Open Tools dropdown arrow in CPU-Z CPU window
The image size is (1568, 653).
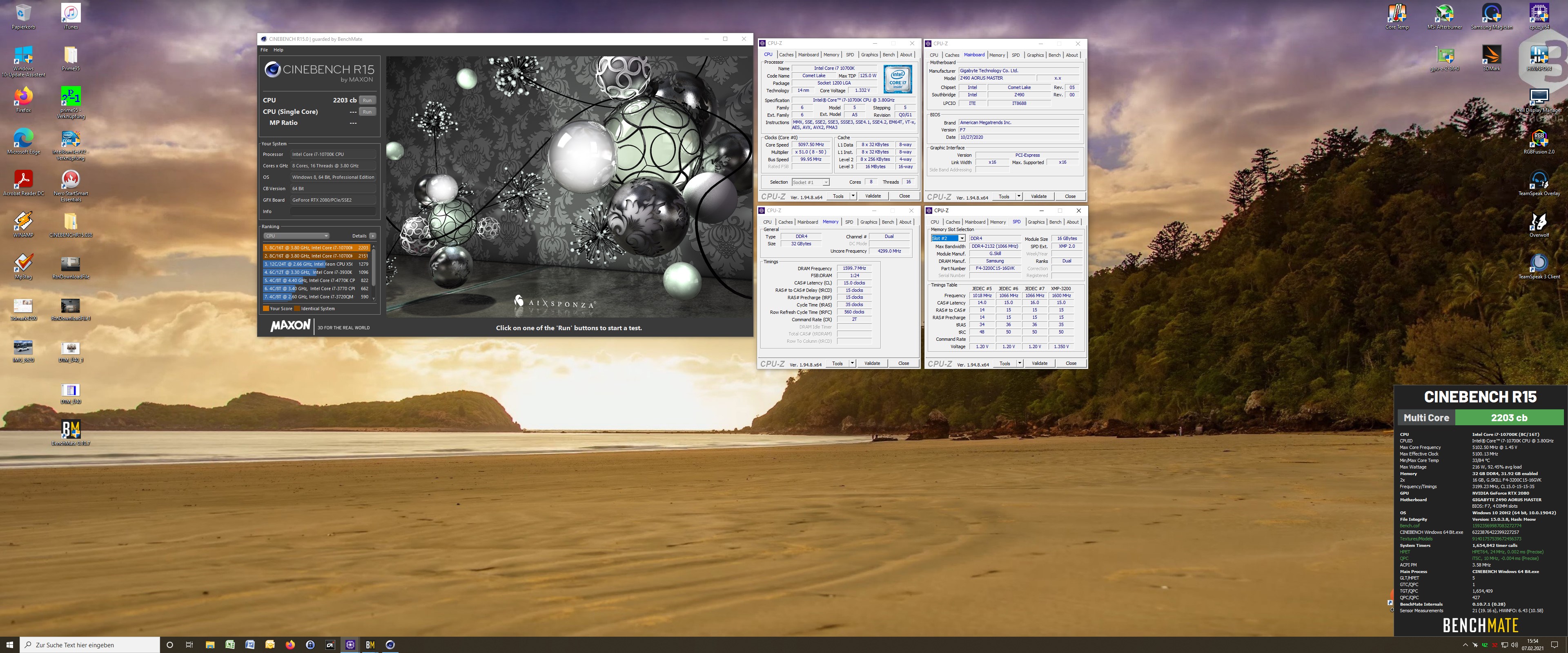pyautogui.click(x=853, y=196)
